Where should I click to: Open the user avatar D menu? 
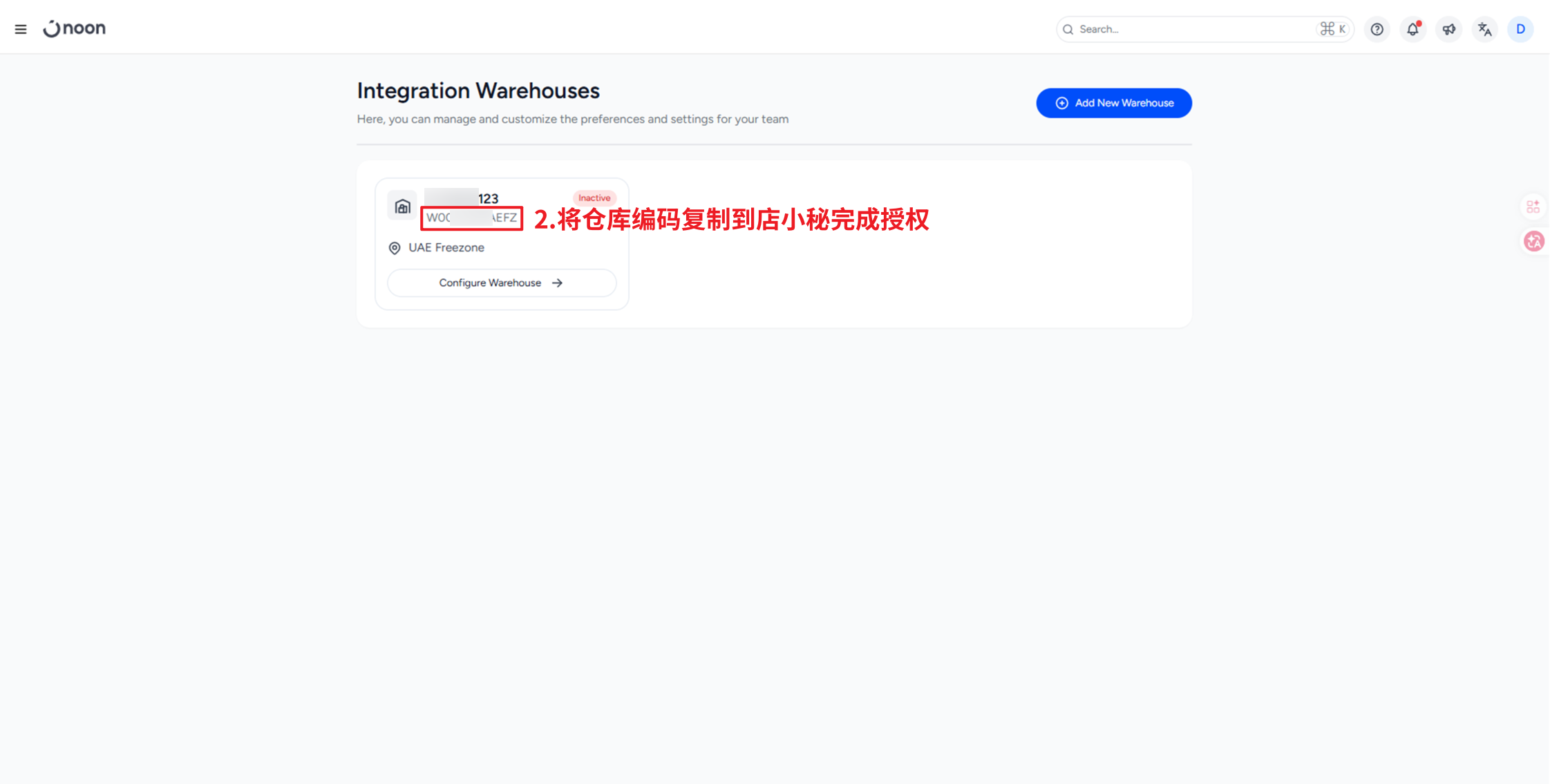coord(1520,29)
